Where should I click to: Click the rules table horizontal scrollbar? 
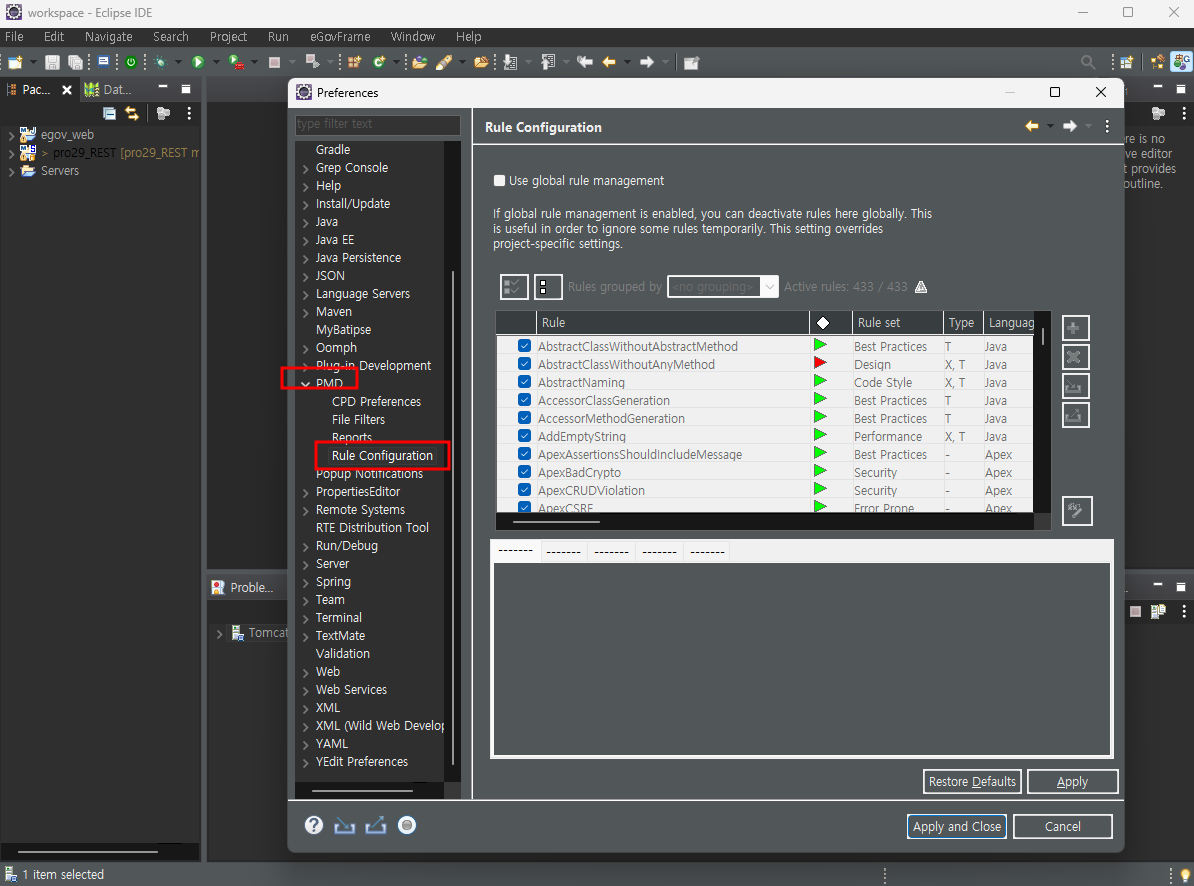(x=556, y=522)
